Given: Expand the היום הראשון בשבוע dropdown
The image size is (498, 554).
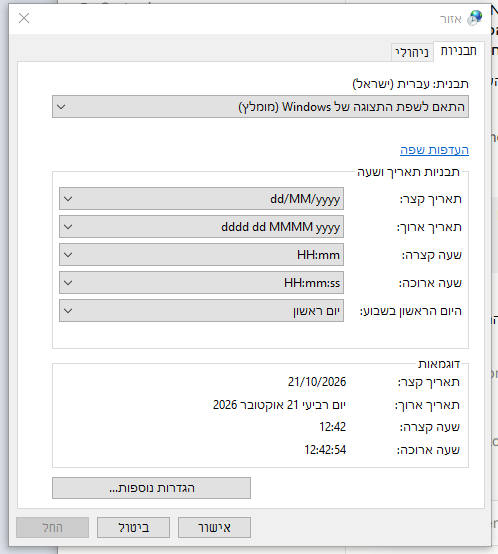Looking at the screenshot, I should pos(201,311).
